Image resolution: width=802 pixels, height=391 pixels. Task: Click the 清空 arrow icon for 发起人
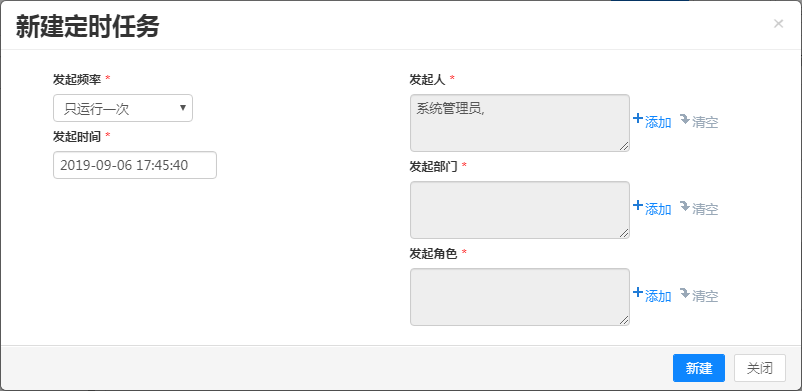click(x=684, y=120)
